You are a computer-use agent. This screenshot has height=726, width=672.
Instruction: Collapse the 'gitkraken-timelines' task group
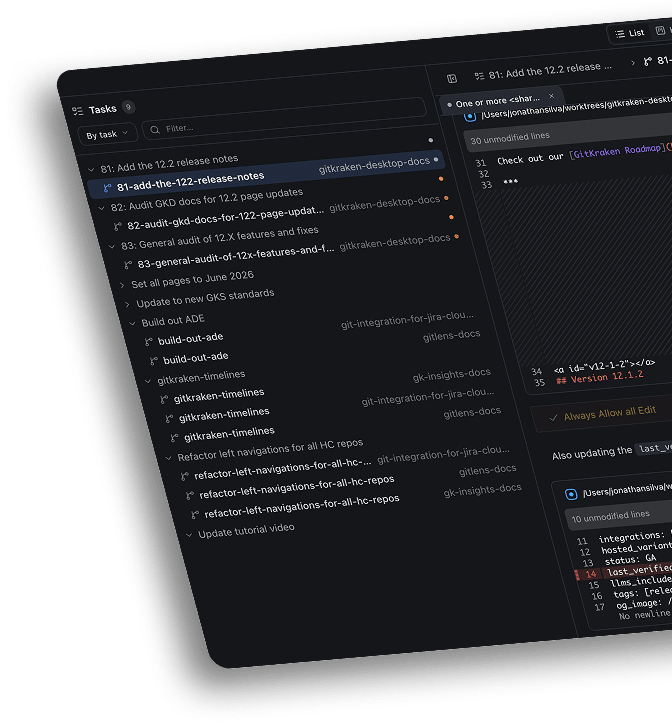tap(148, 381)
